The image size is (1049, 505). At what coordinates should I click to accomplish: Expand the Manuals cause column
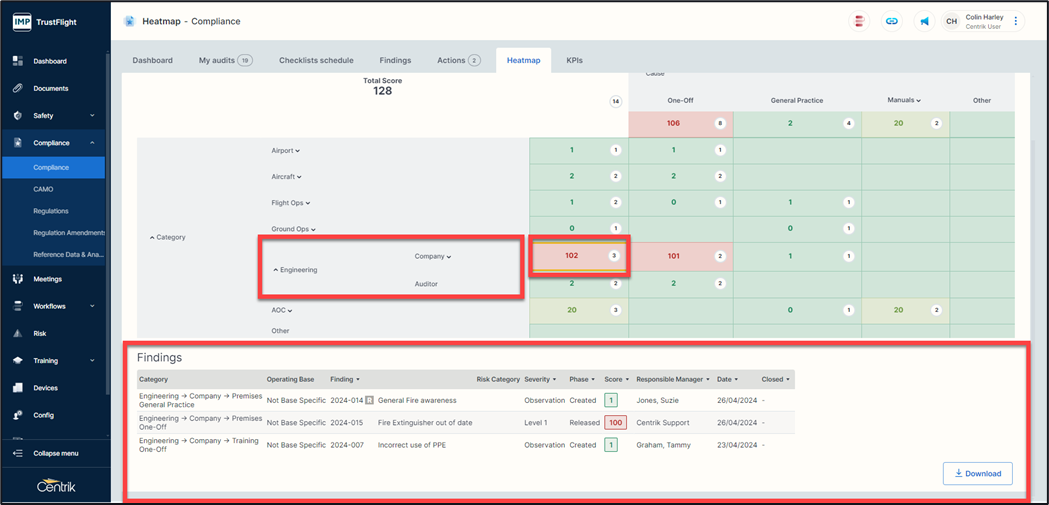(904, 100)
